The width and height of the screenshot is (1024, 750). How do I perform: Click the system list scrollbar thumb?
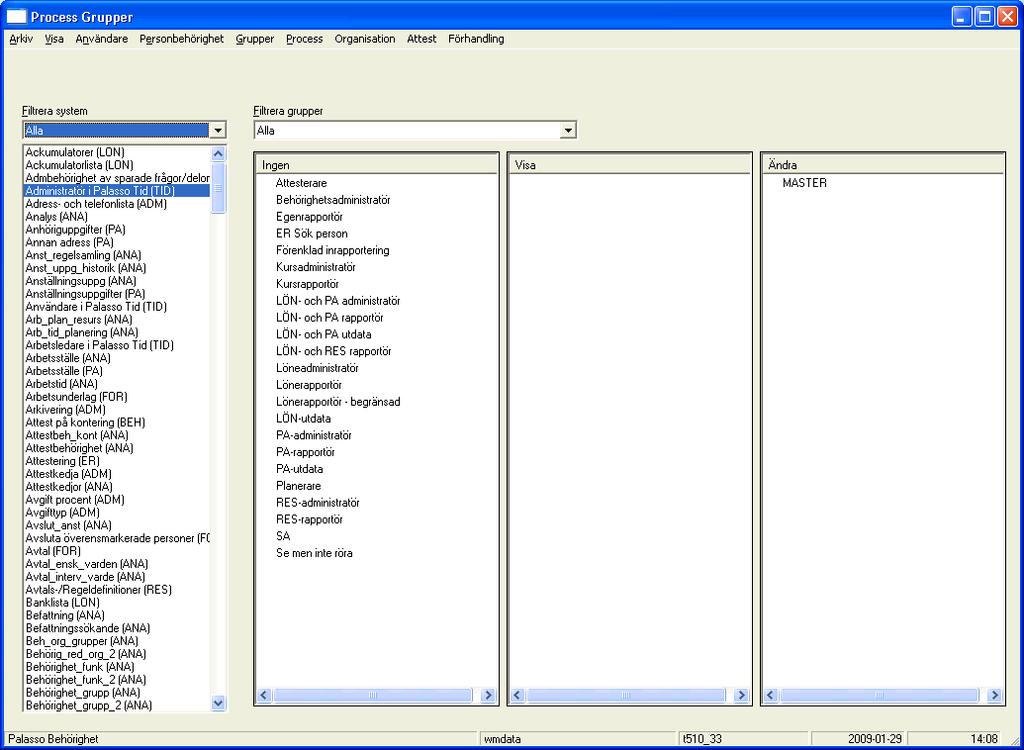click(218, 188)
